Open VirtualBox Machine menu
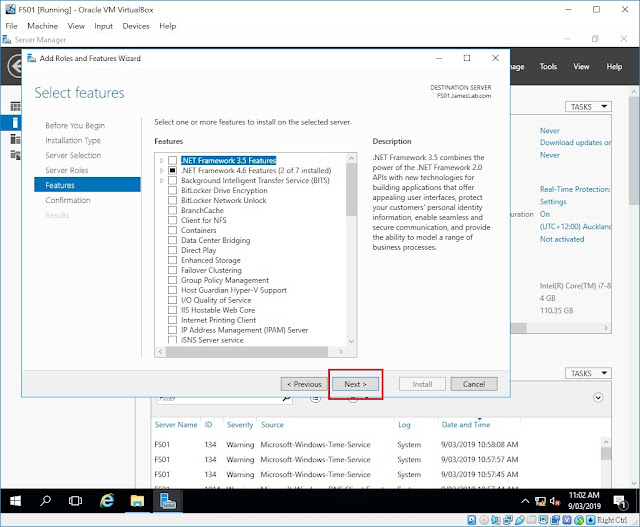 [42, 26]
